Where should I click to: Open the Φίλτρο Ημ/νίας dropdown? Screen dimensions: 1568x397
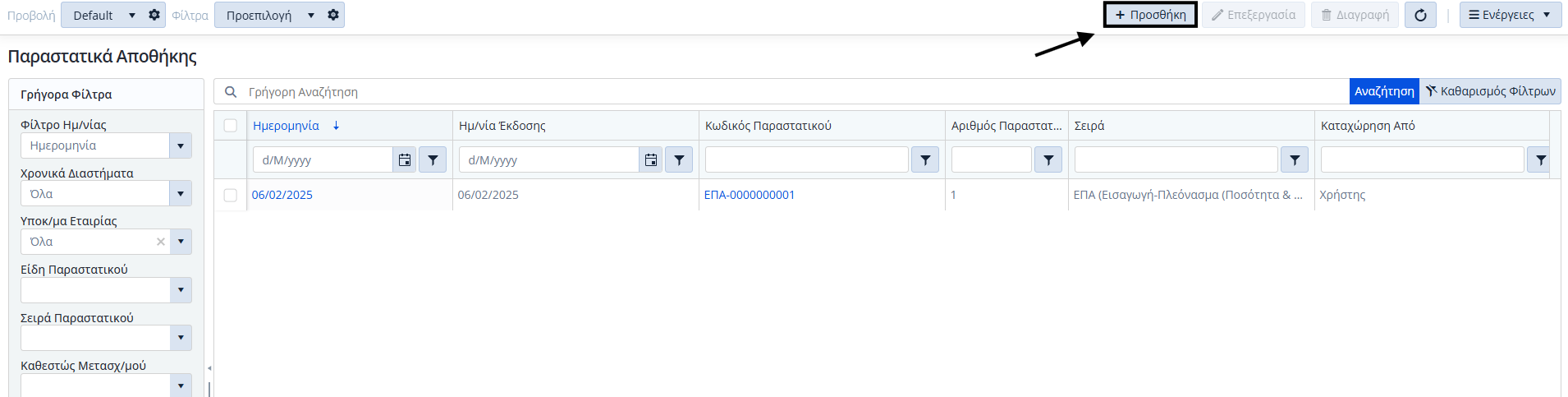click(181, 145)
